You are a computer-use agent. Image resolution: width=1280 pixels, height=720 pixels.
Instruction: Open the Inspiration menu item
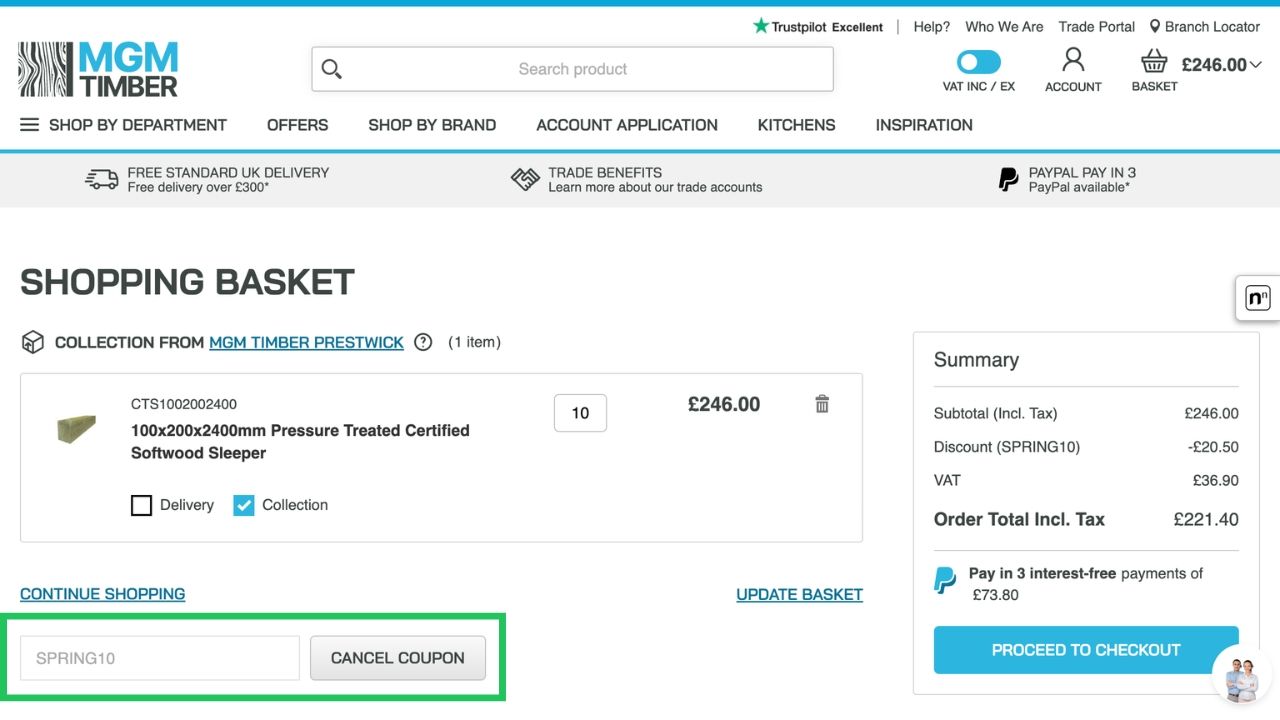[924, 125]
